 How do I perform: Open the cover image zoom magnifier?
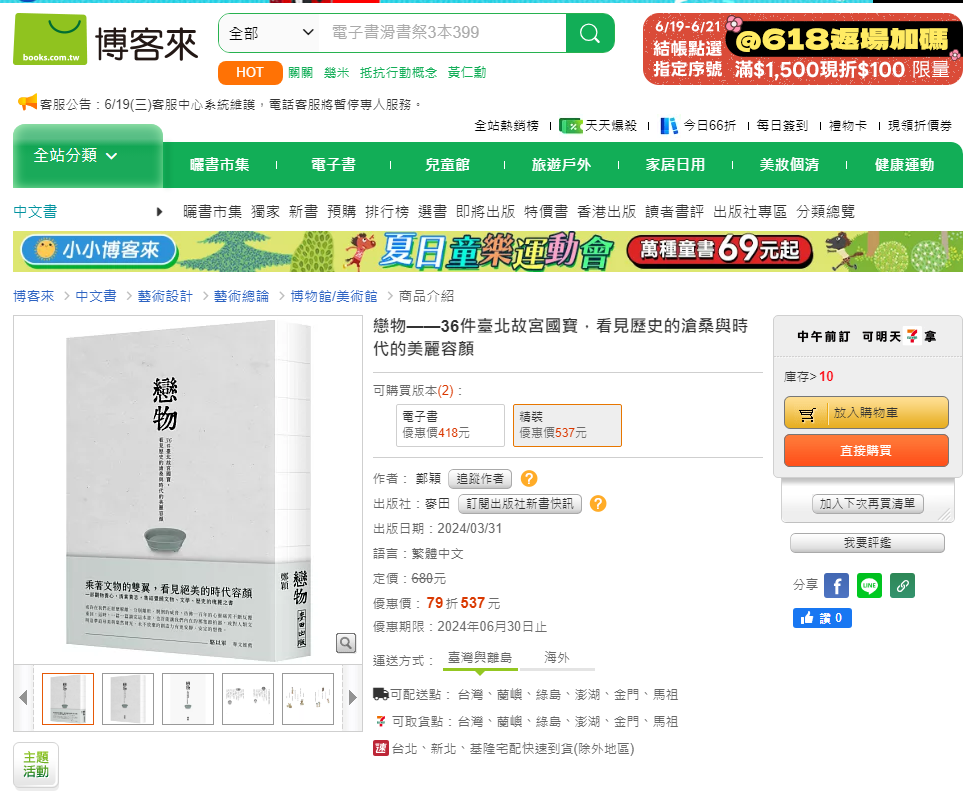coord(346,643)
